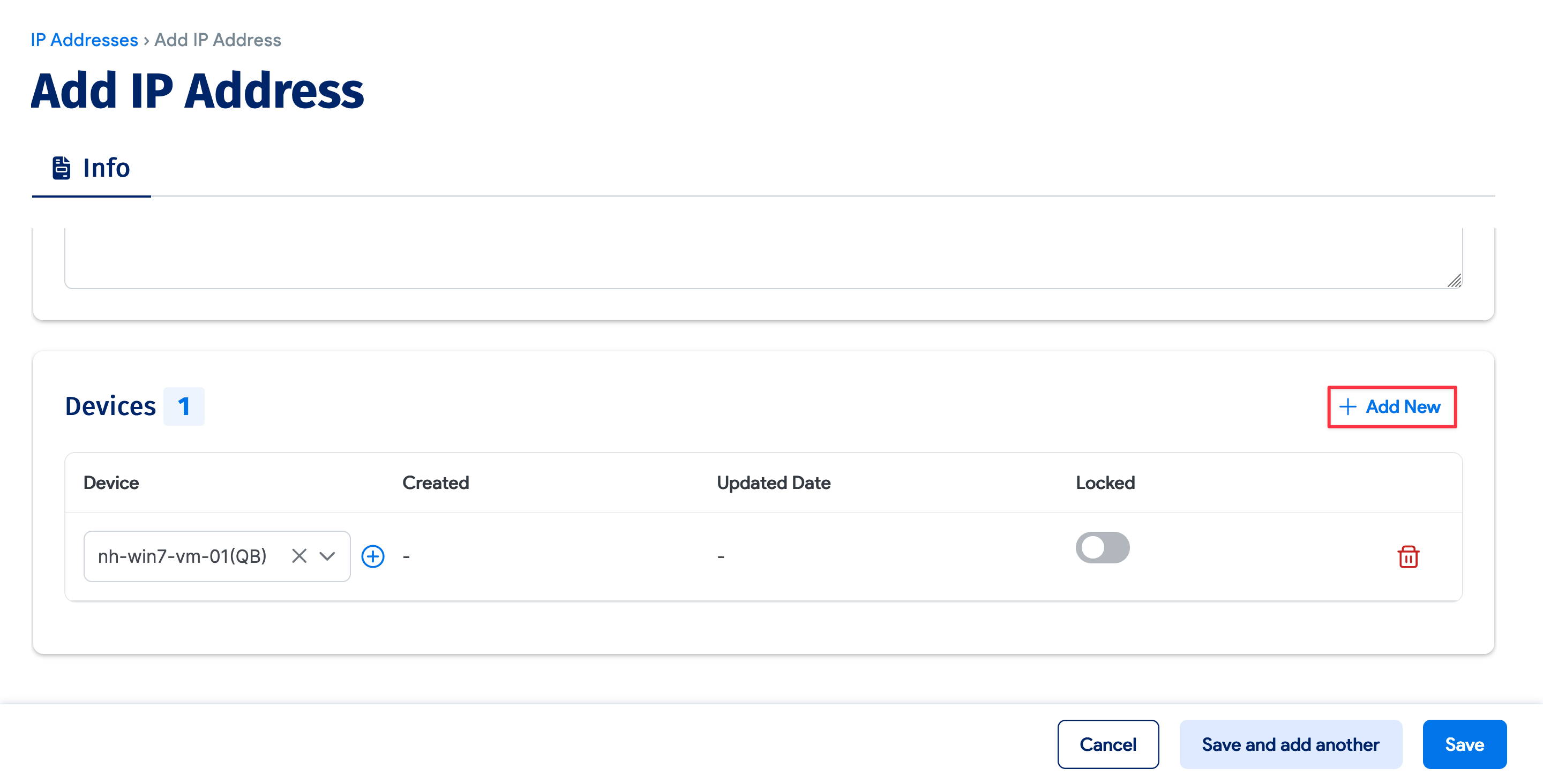Click the Add New button
The height and width of the screenshot is (784, 1543).
[x=1391, y=406]
